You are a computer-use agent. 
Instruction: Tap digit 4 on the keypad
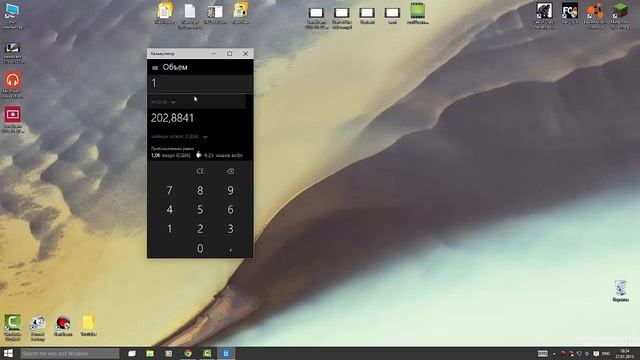coord(169,210)
